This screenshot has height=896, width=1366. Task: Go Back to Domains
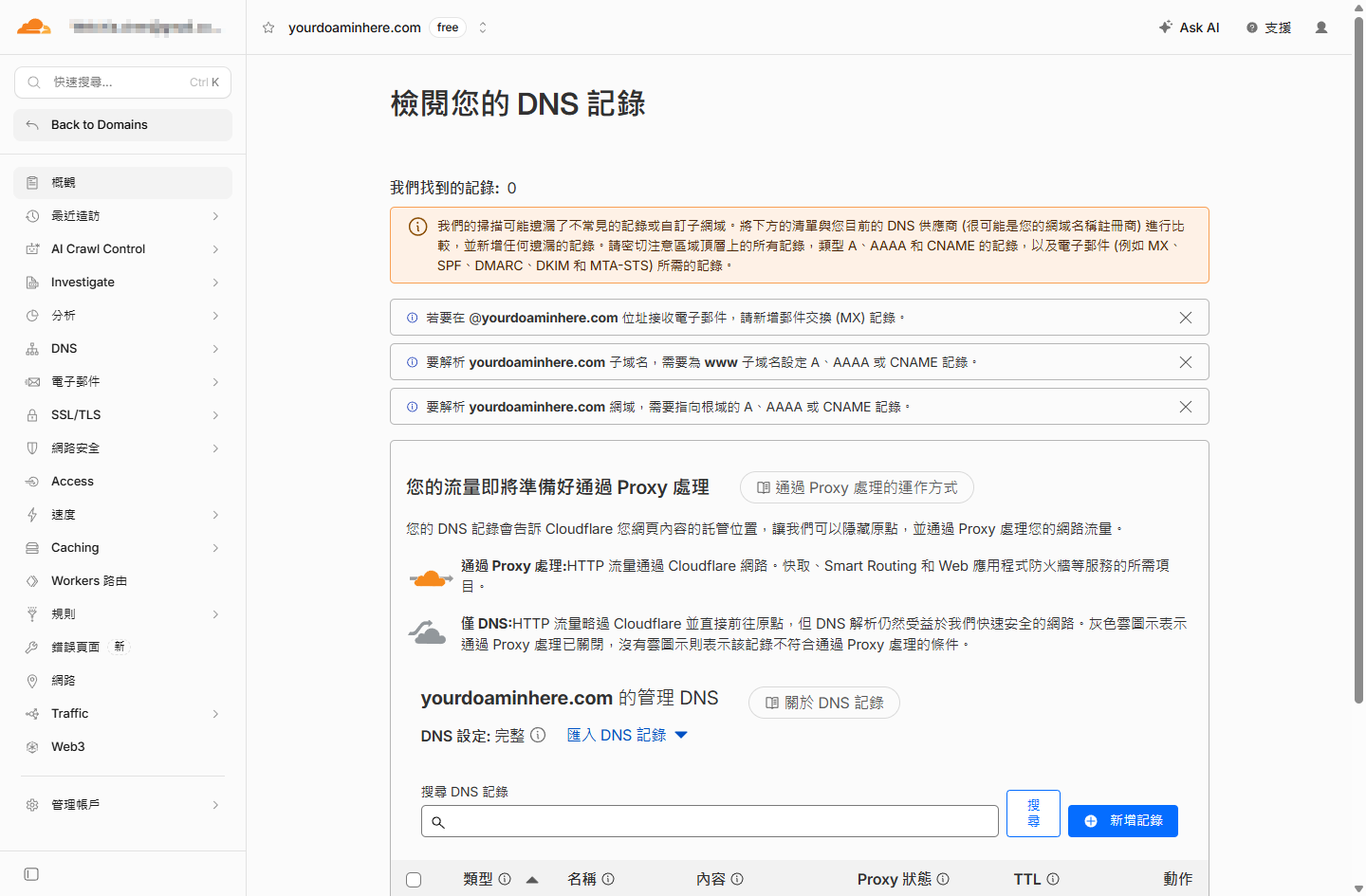tap(122, 125)
